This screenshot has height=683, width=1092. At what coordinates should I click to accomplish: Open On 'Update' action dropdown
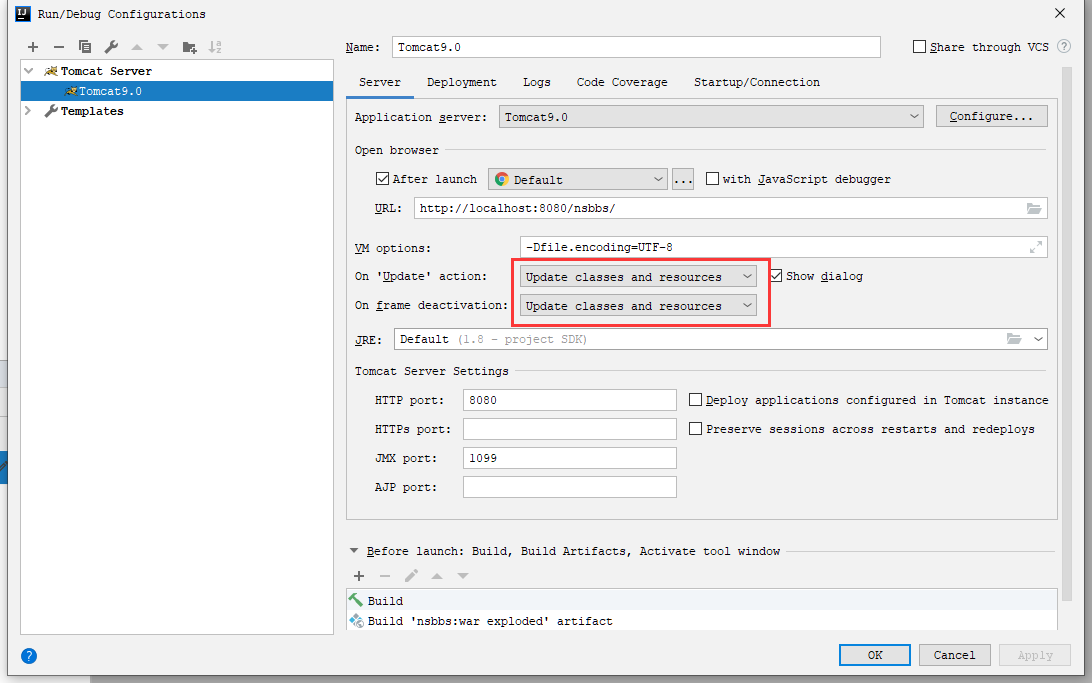coord(638,276)
